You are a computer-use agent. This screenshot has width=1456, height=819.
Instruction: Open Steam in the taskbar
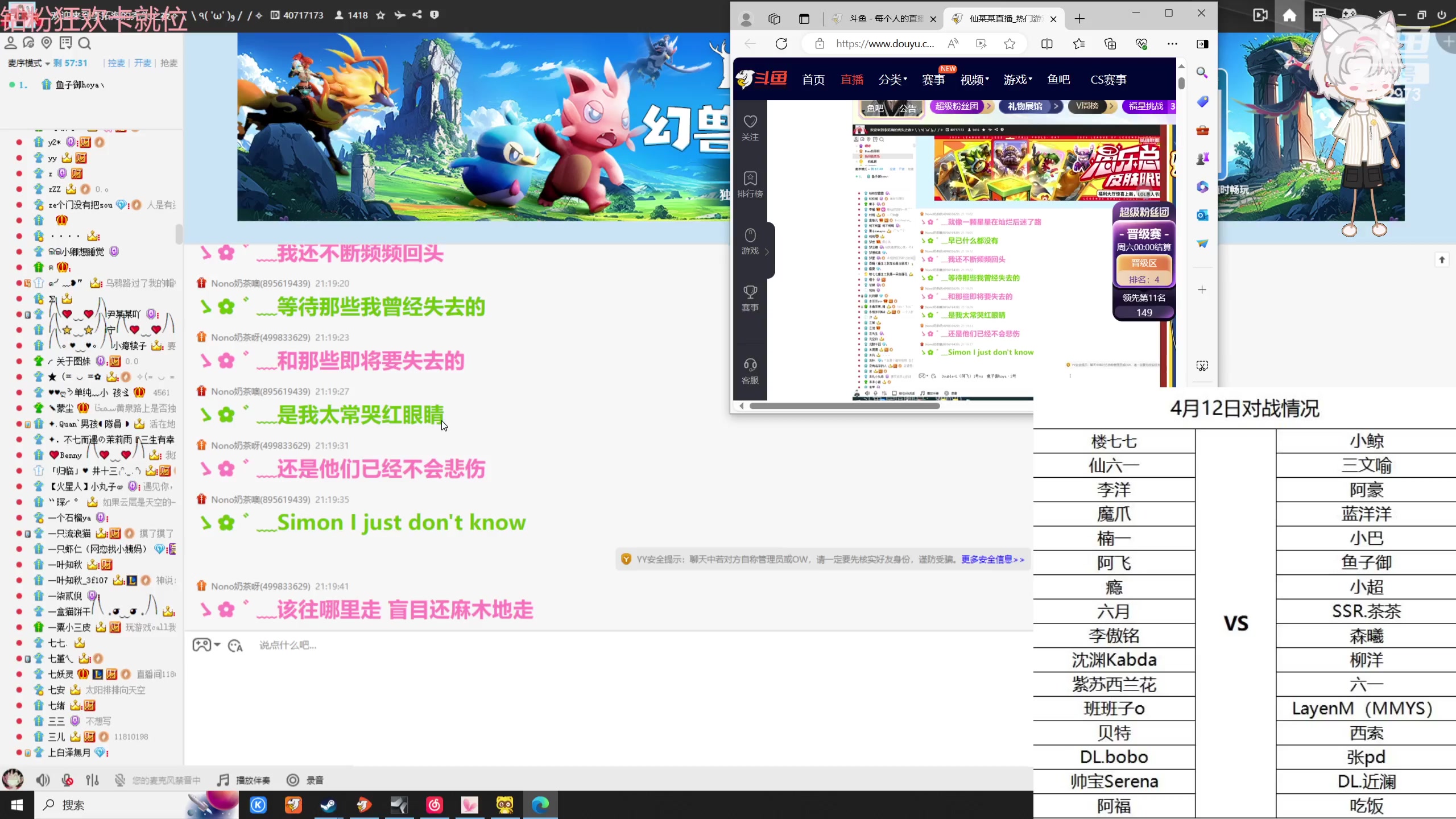(328, 805)
